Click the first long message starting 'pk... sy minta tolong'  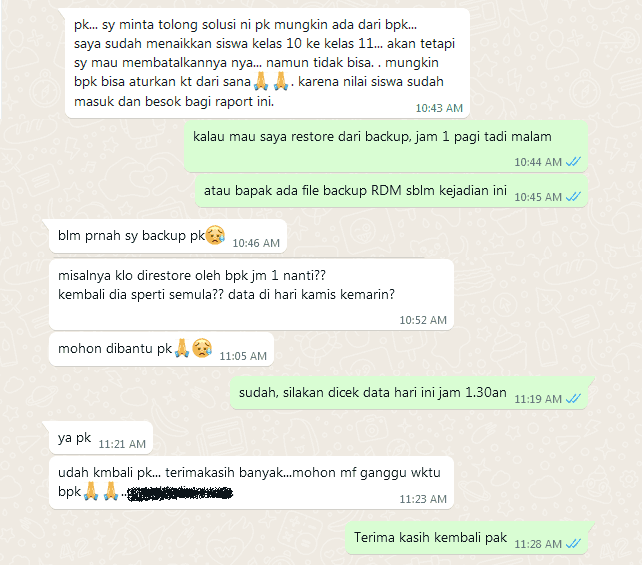[267, 63]
